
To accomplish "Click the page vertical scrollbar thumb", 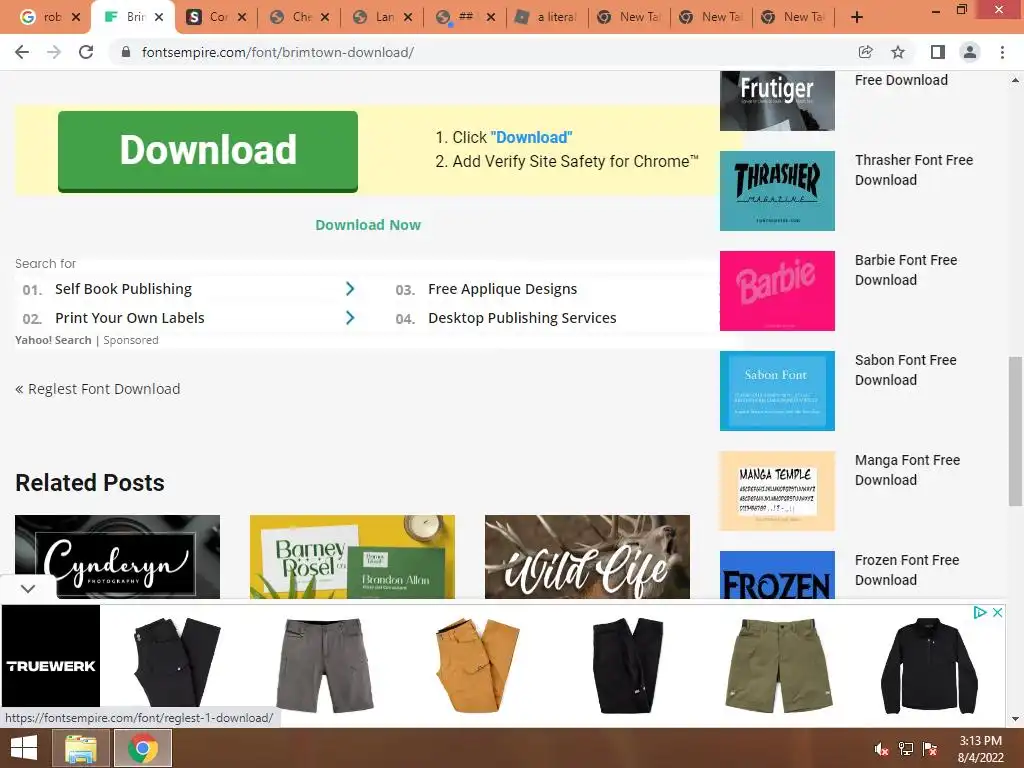I will click(1015, 431).
